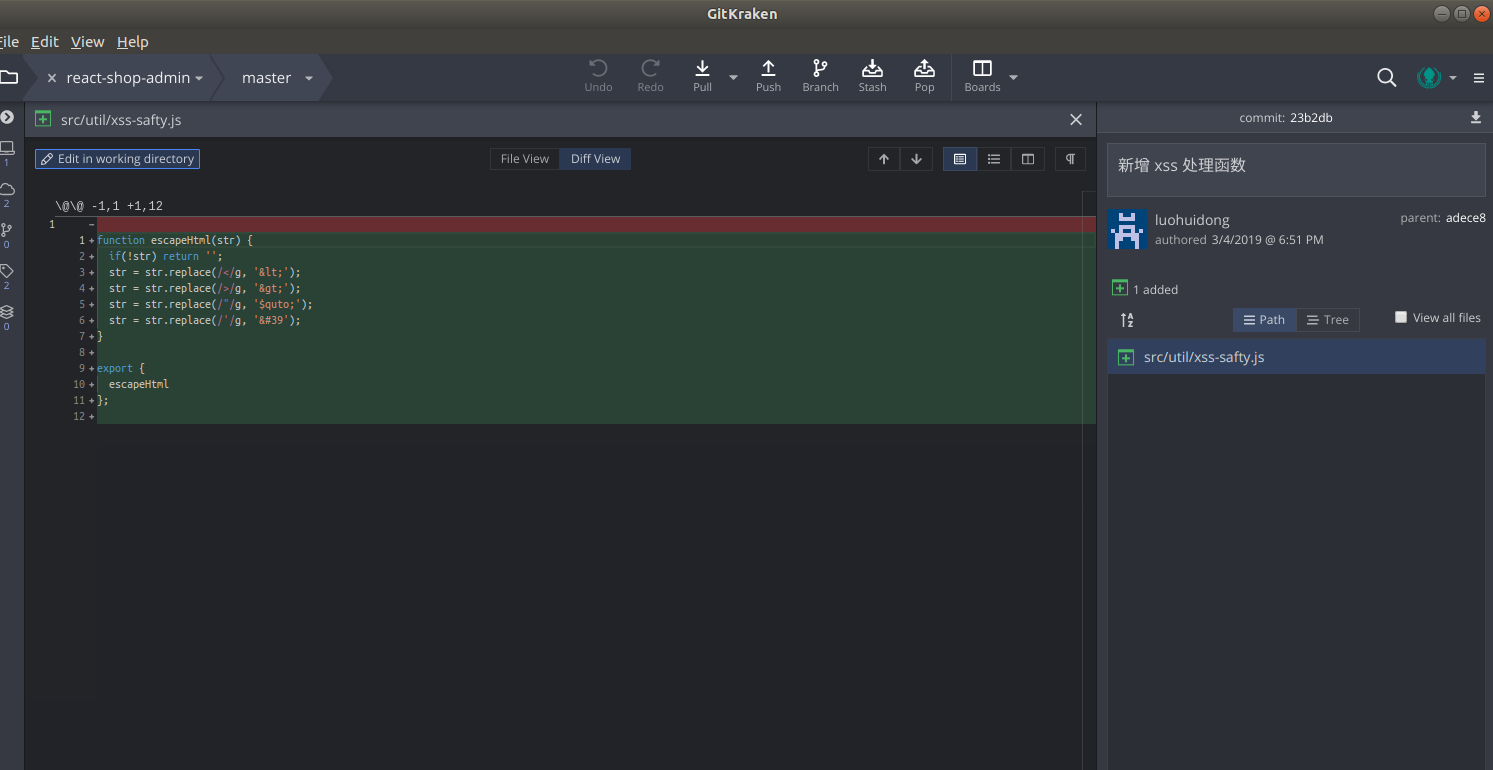Jump to next change with down arrow
The height and width of the screenshot is (770, 1493).
tap(916, 159)
